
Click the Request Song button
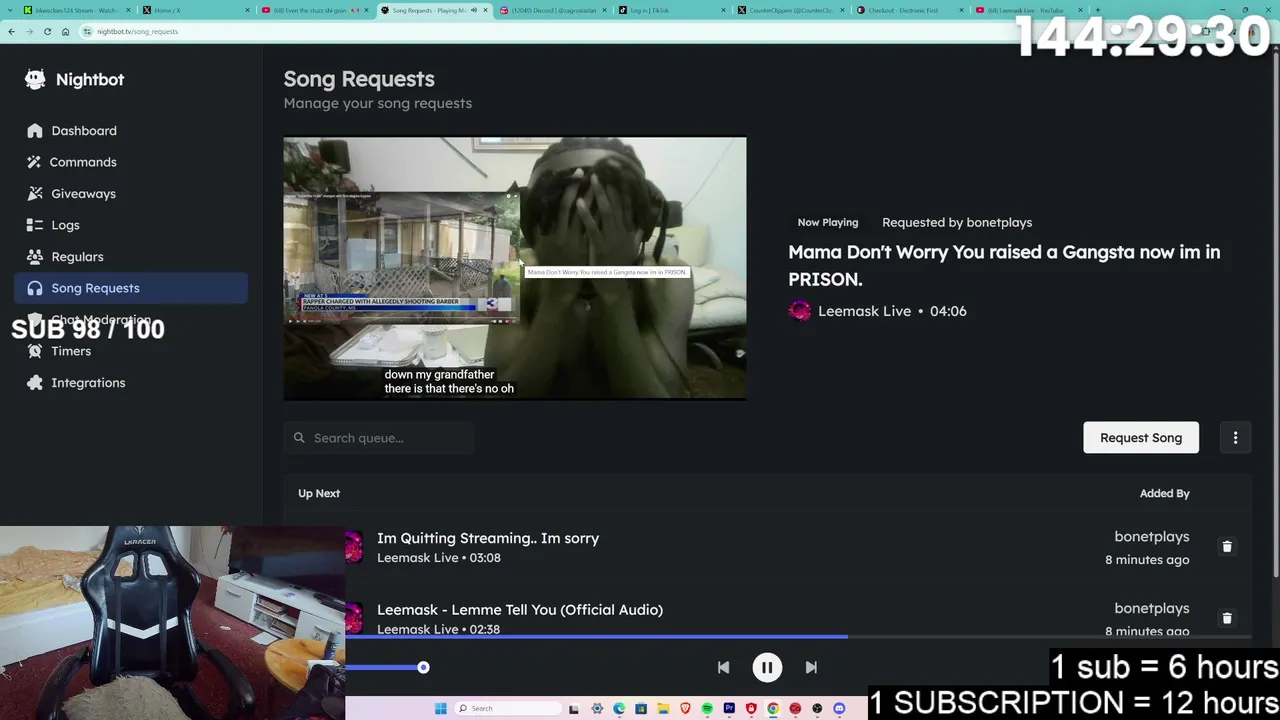(x=1141, y=438)
